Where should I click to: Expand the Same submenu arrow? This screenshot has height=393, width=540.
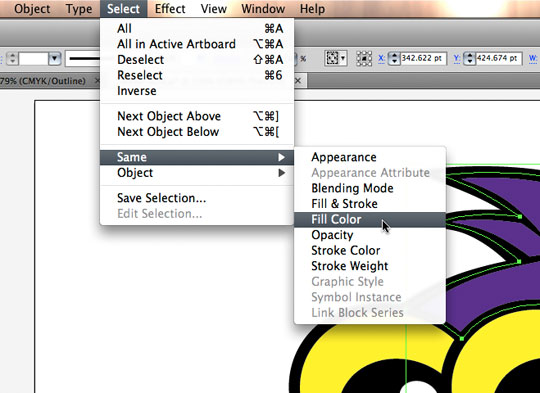(281, 157)
